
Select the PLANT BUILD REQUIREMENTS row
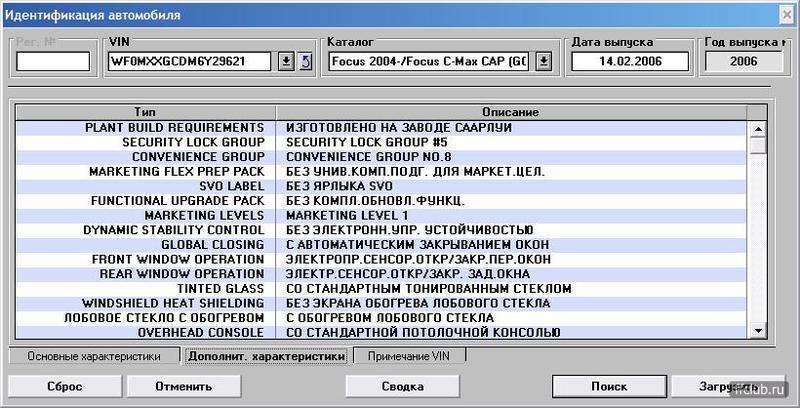point(381,128)
